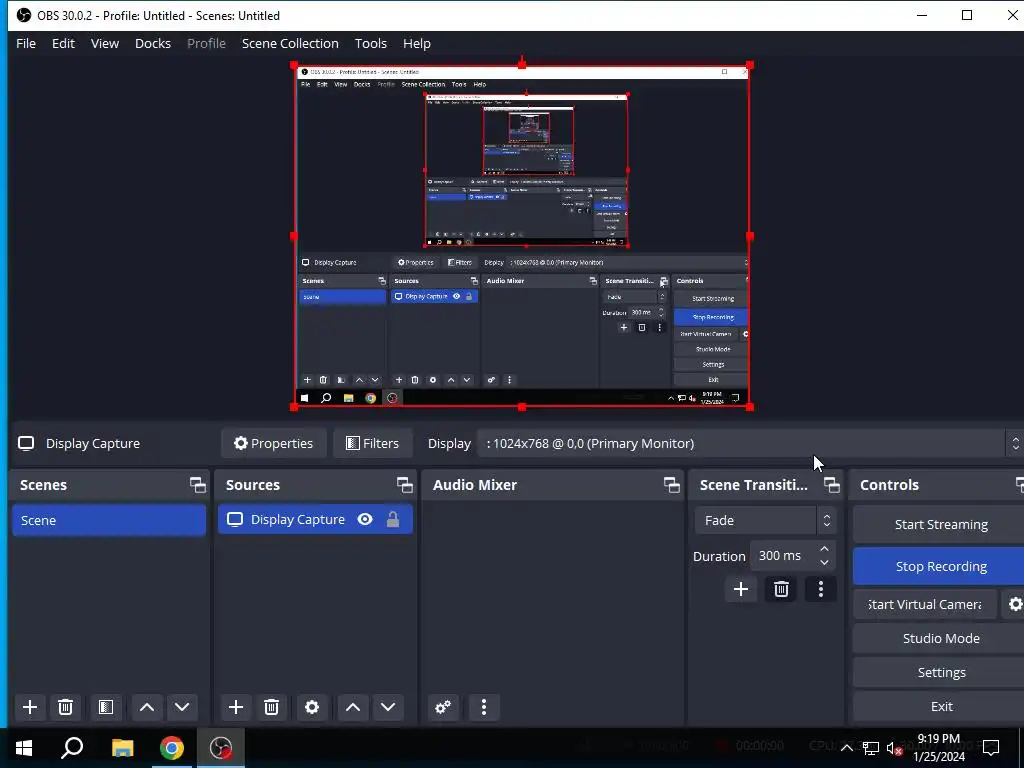1024x768 pixels.
Task: Increase transition duration with up arrow
Action: coord(824,549)
